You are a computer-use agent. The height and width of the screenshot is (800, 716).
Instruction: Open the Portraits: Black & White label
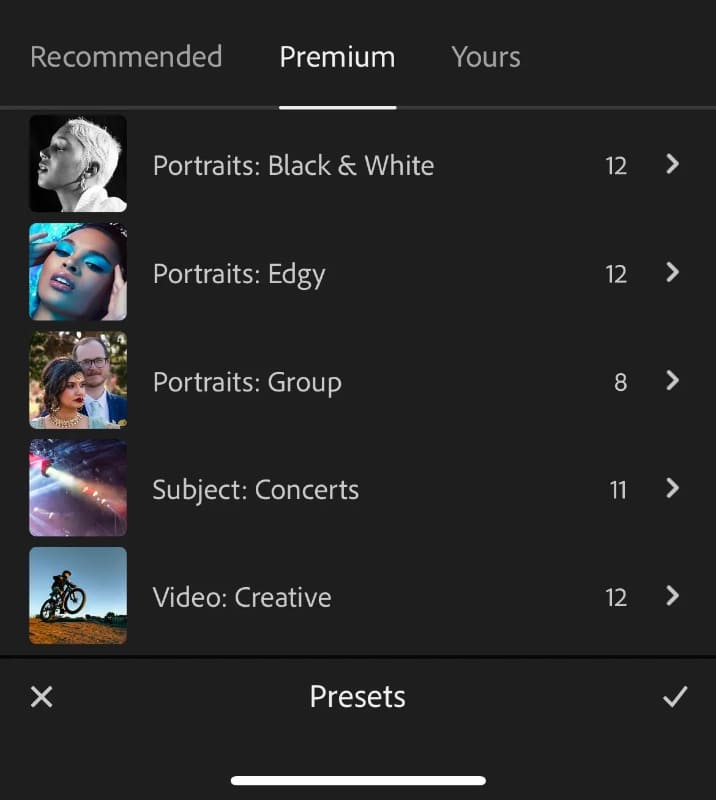[293, 165]
